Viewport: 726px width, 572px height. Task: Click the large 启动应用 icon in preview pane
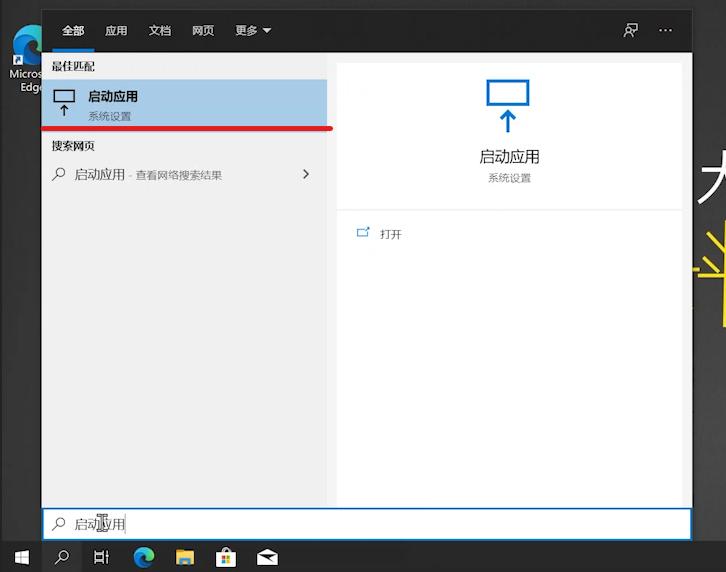508,106
